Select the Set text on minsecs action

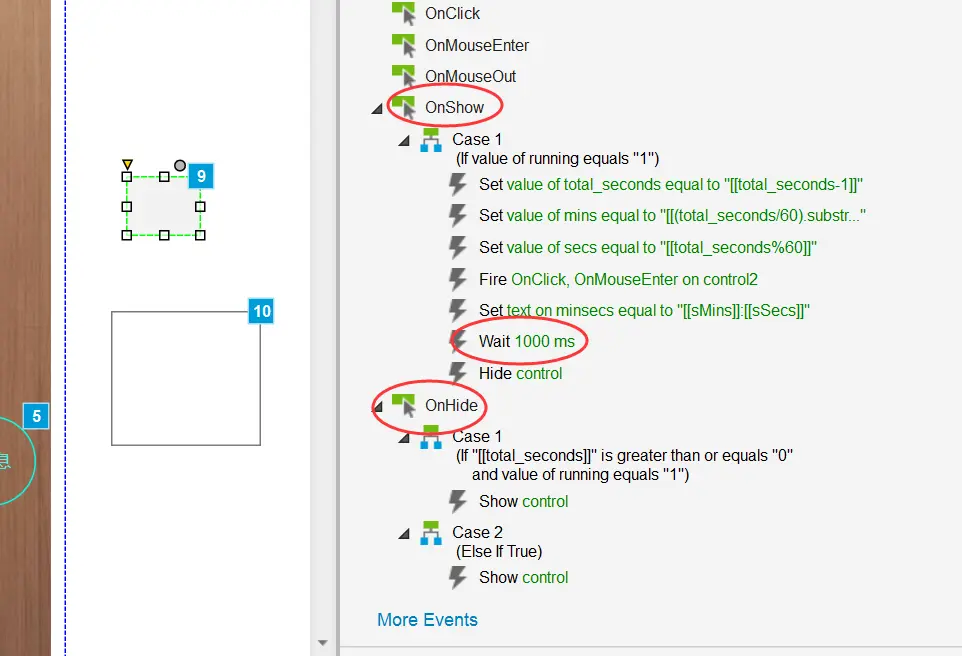coord(643,310)
